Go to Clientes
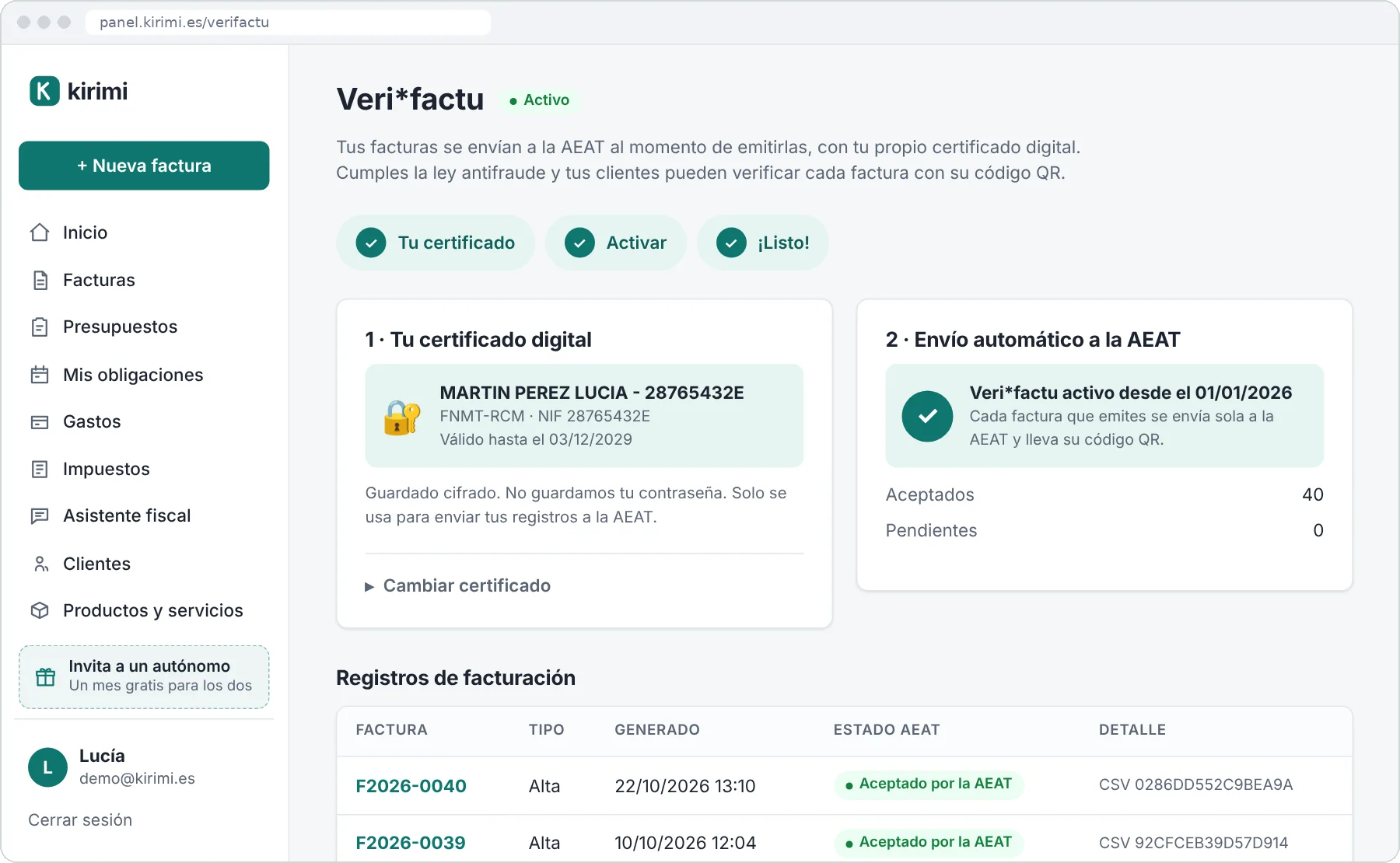 (144, 564)
